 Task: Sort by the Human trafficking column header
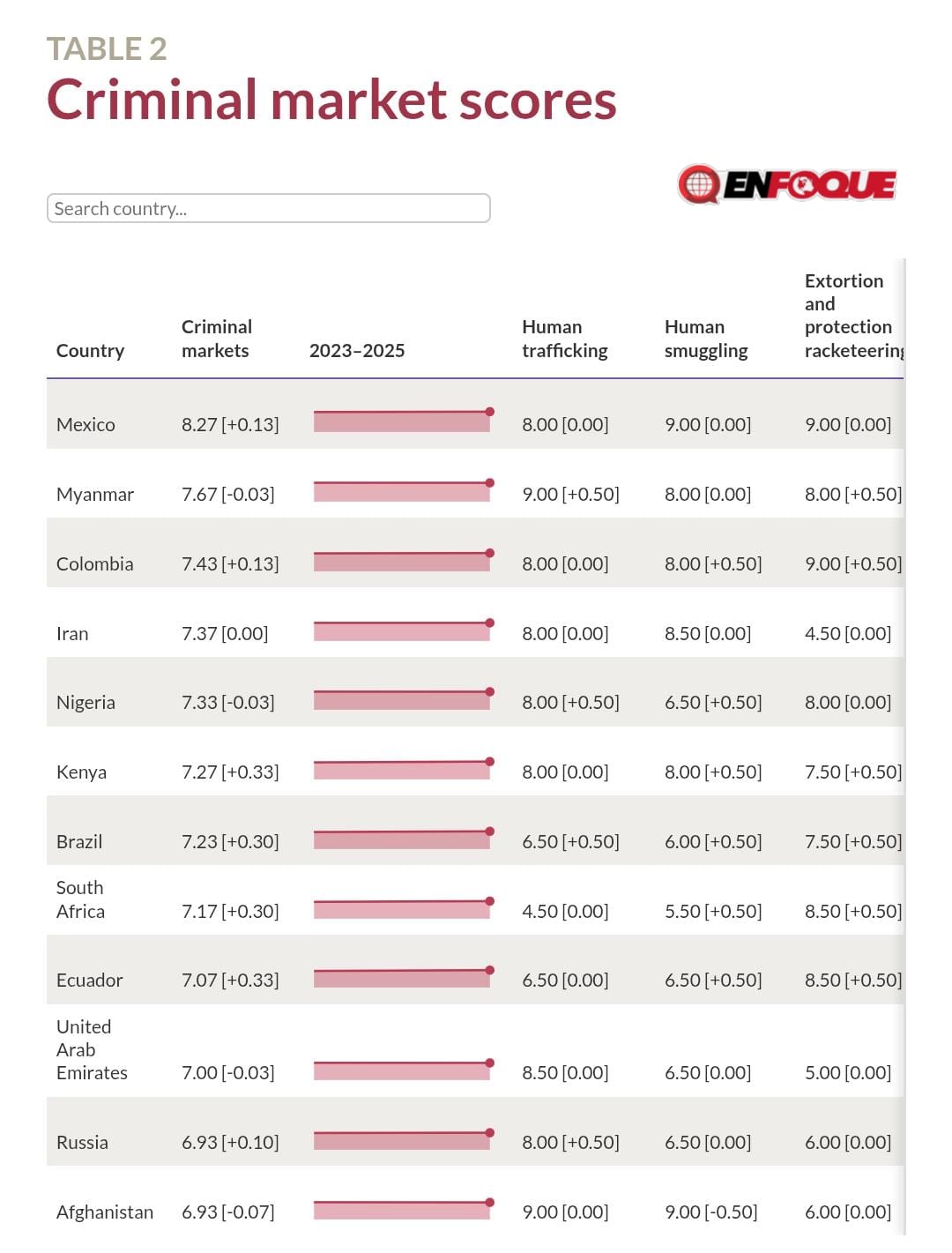tap(564, 339)
